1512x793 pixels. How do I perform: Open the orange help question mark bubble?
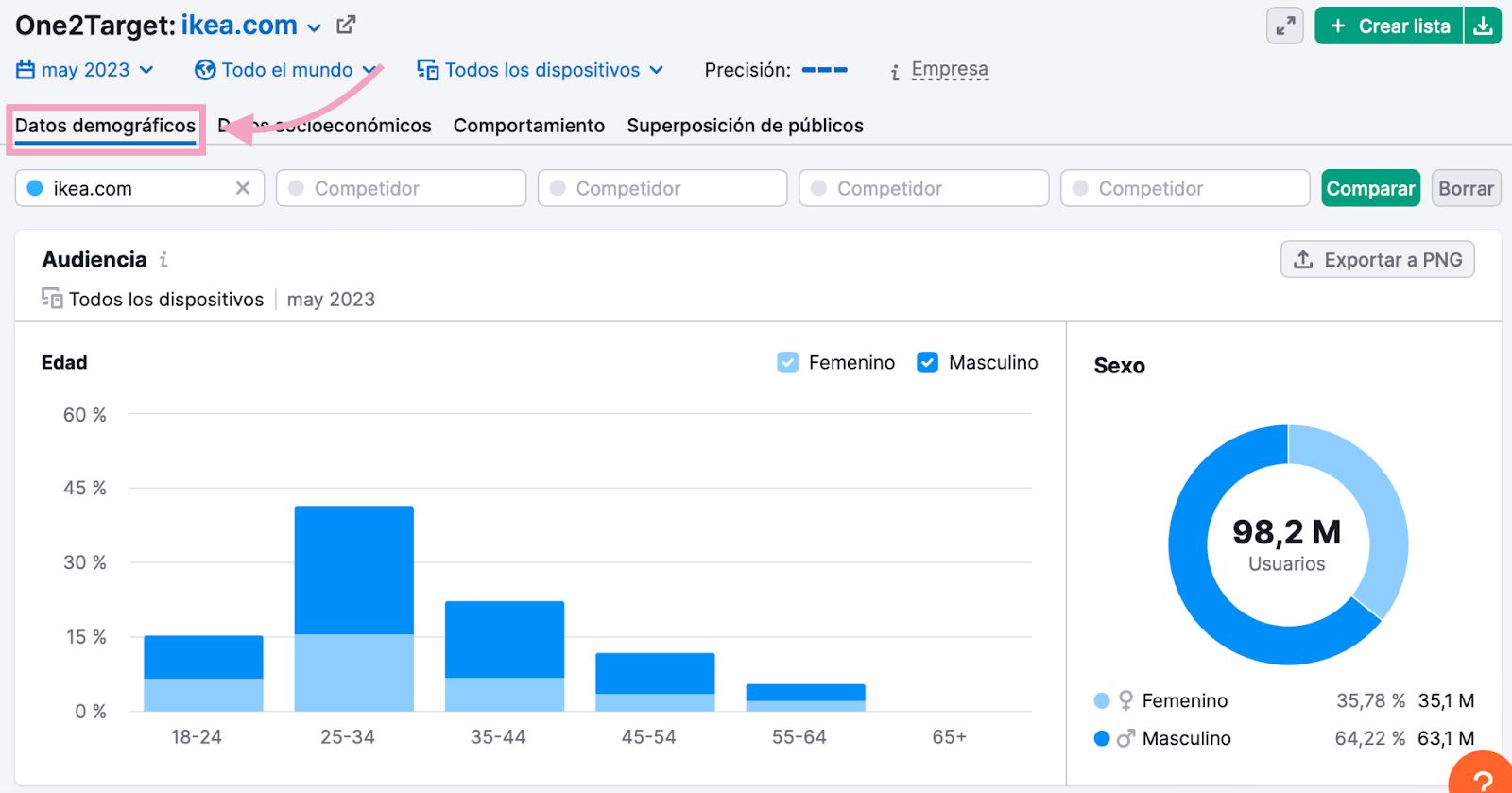1483,775
